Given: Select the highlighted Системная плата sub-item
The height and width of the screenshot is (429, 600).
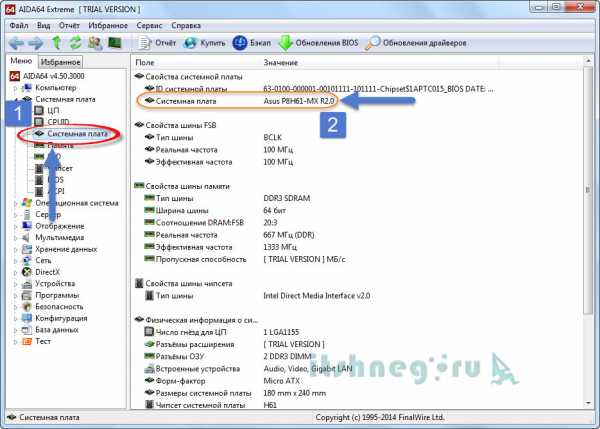Looking at the screenshot, I should coord(71,134).
